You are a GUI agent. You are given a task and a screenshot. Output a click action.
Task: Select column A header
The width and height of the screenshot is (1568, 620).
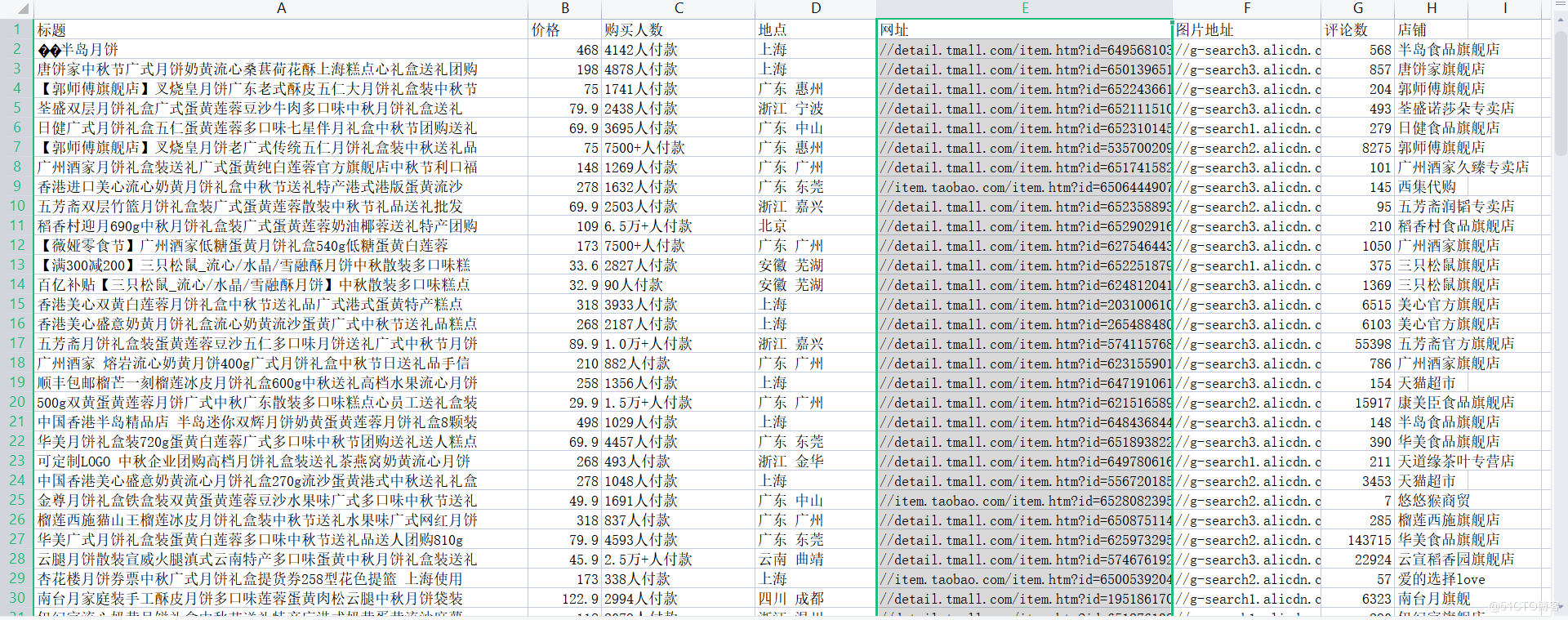pos(281,8)
